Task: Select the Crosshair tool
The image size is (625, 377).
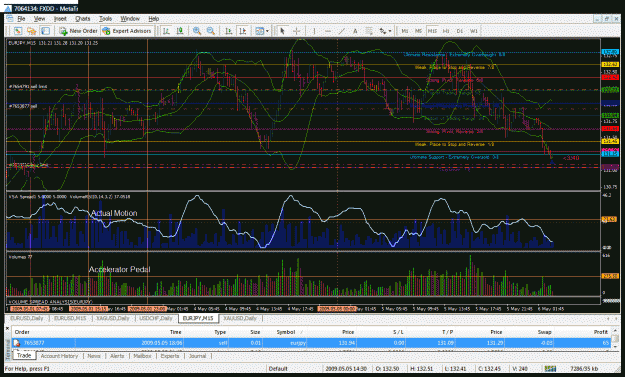Action: pos(297,31)
